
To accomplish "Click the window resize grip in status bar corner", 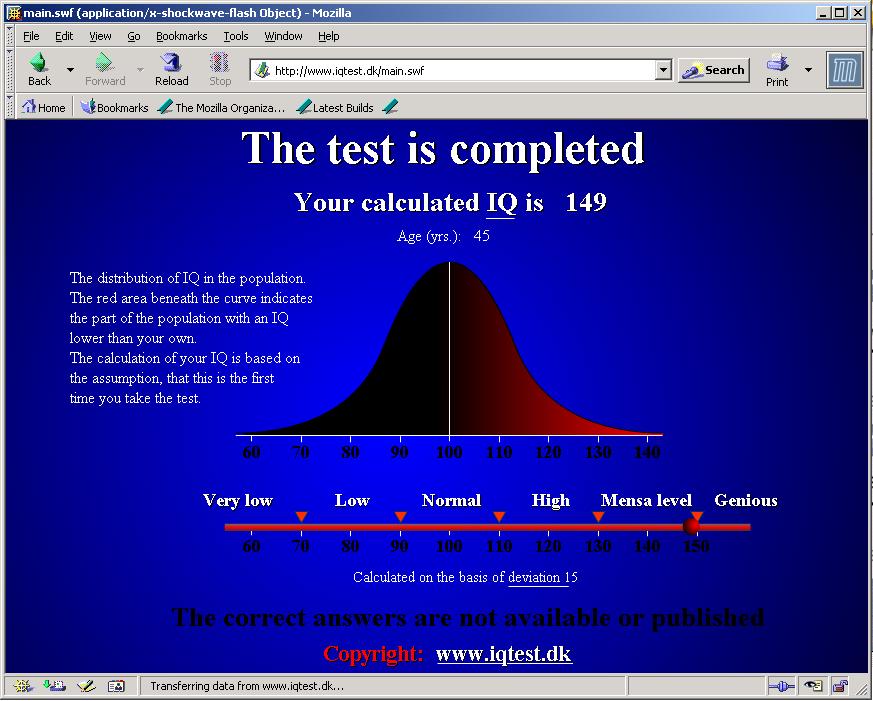I will click(860, 687).
